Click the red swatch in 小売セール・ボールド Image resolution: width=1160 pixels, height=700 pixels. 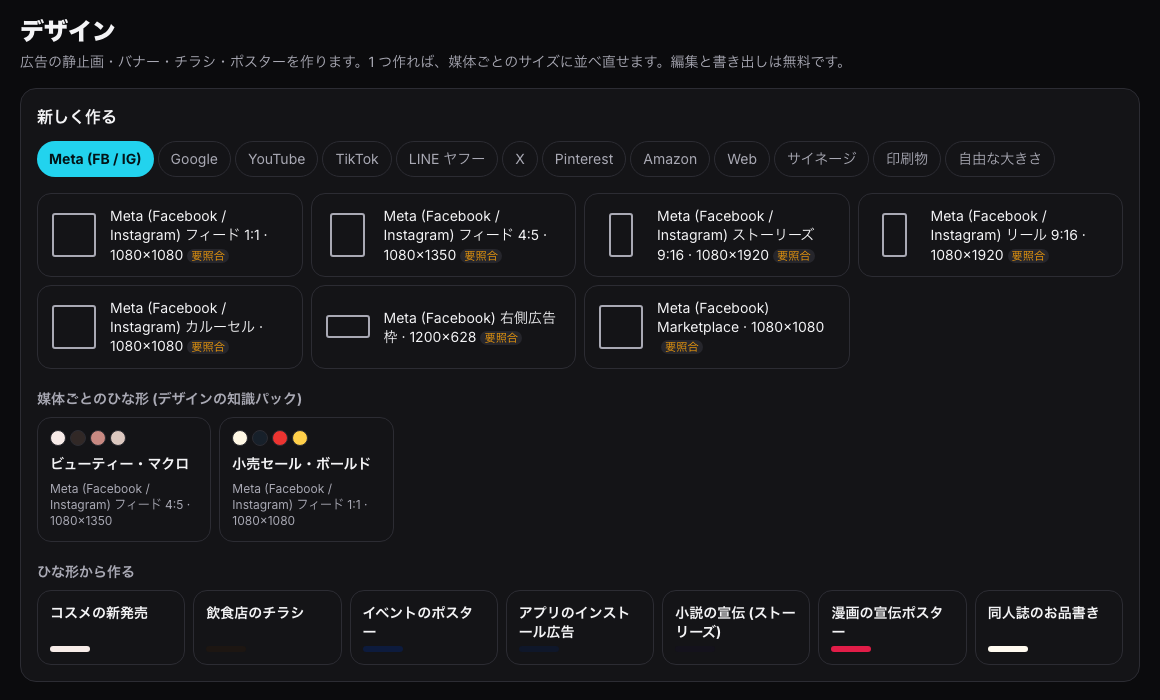[x=280, y=438]
